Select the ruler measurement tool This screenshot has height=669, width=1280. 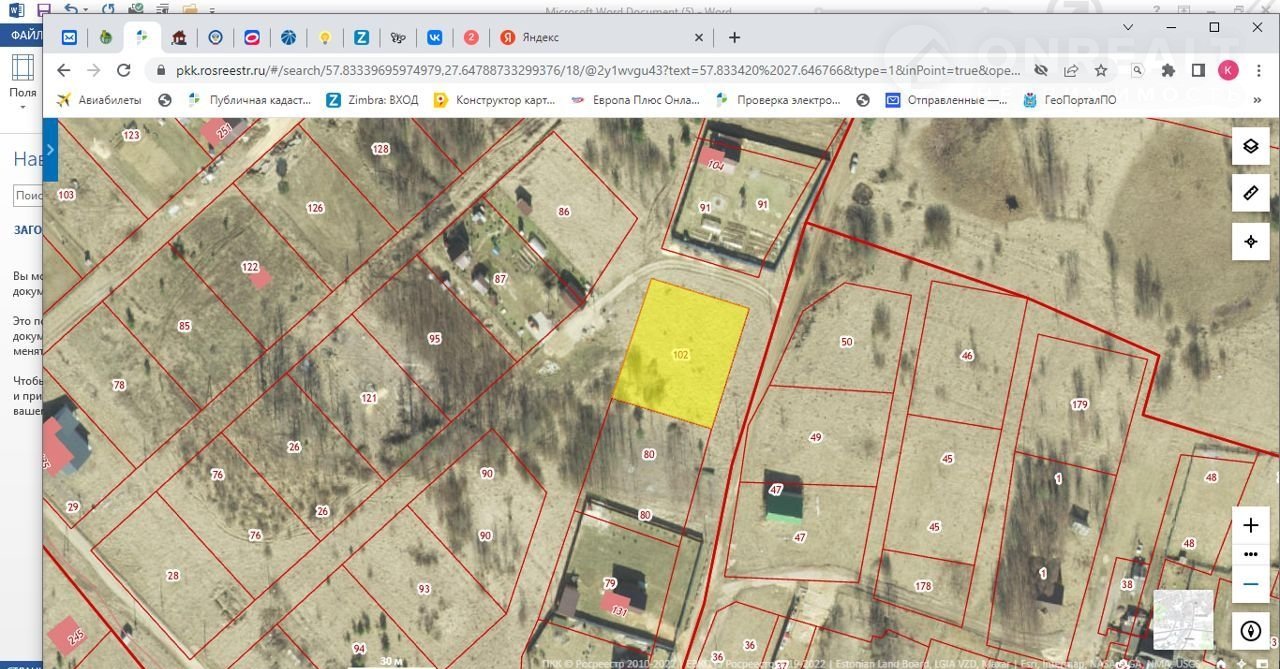[x=1250, y=193]
